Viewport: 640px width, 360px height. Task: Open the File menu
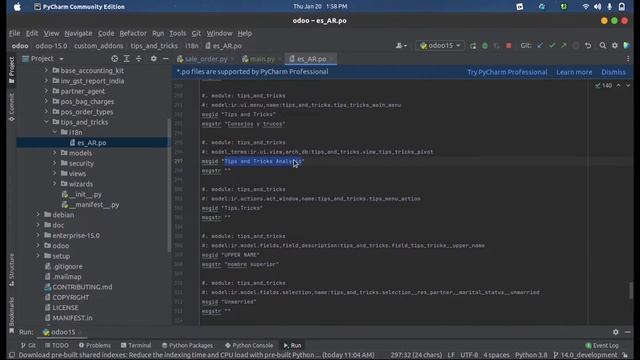pos(14,33)
